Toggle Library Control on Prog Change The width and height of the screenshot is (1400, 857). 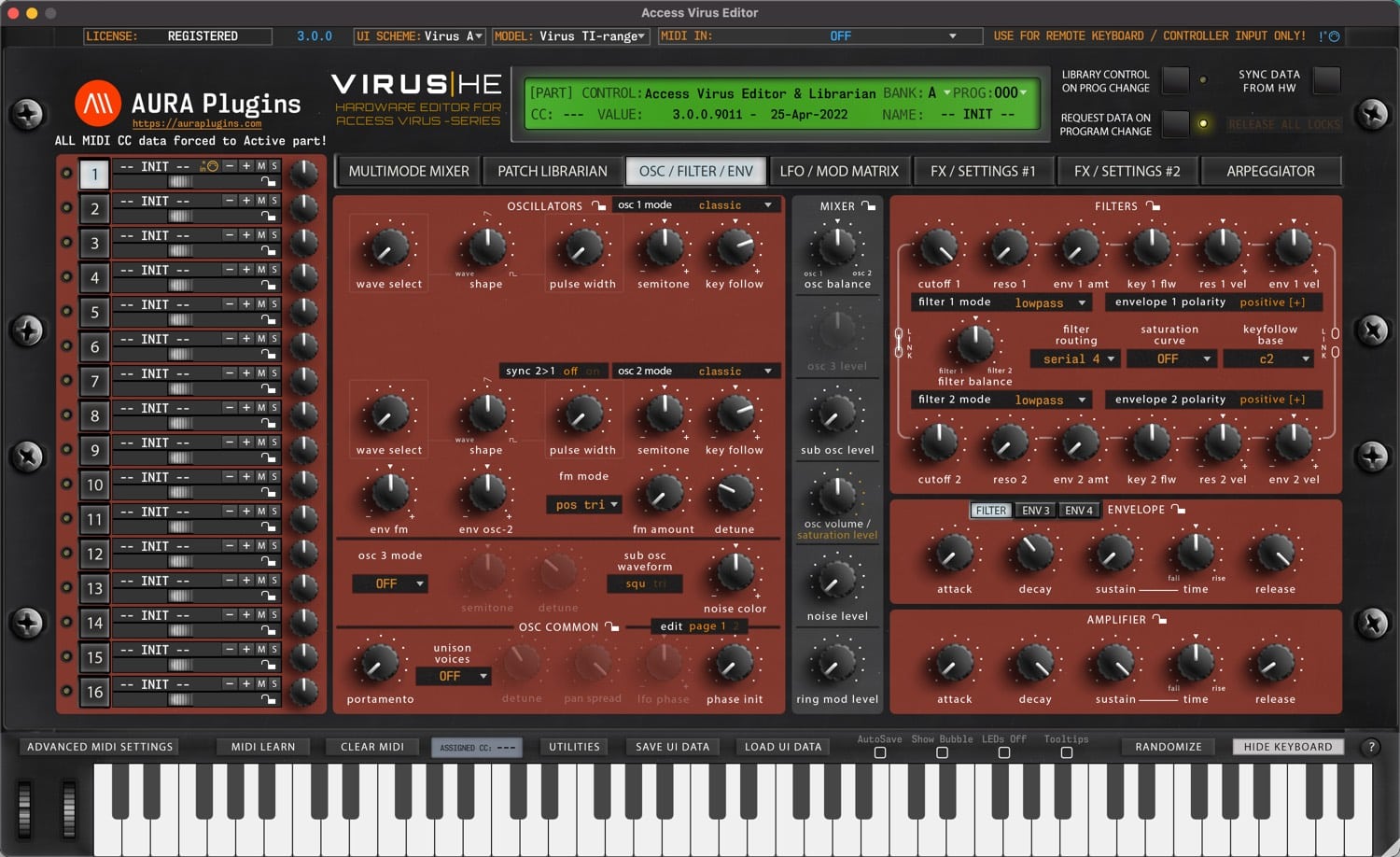coord(1175,80)
